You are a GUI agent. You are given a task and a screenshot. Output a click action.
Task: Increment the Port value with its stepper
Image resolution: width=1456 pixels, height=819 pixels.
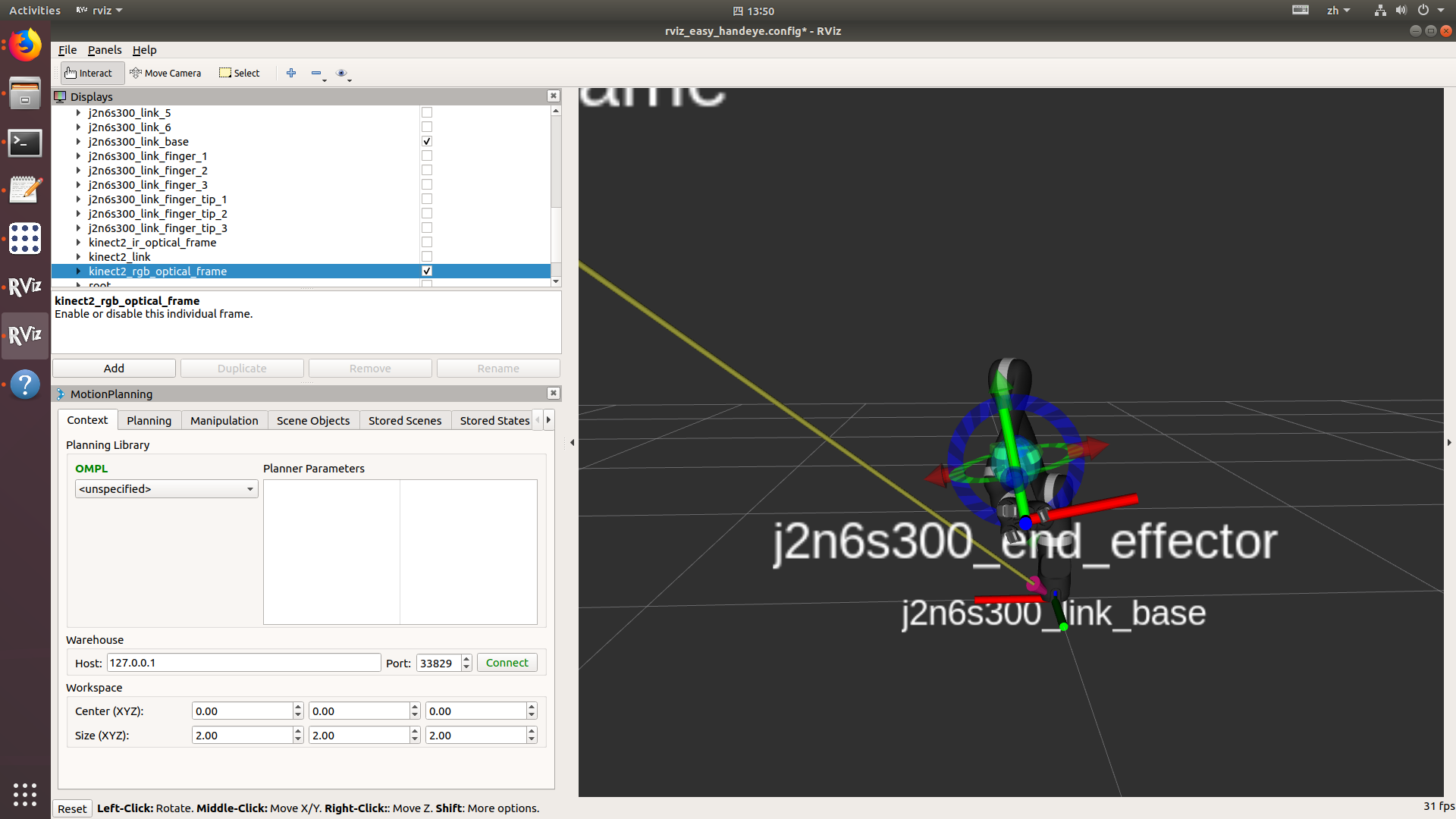[x=465, y=658]
